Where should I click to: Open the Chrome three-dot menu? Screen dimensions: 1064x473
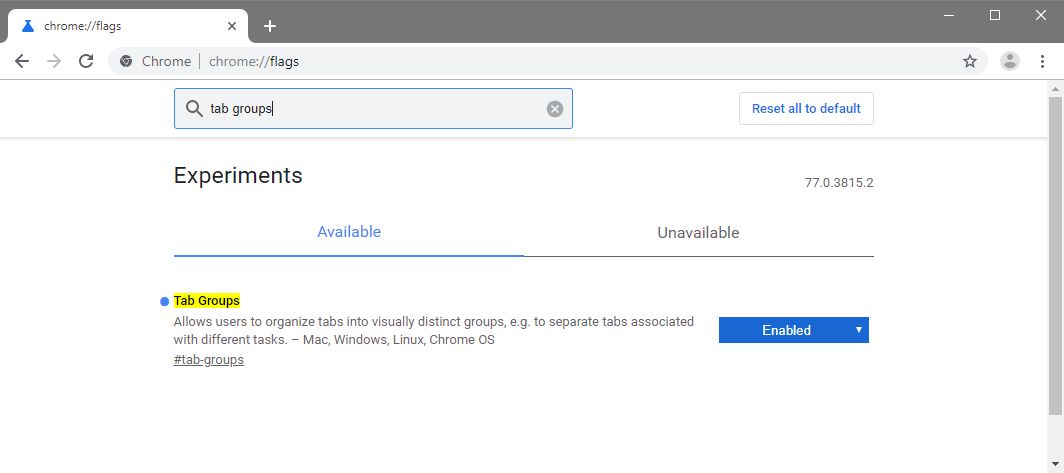tap(1042, 61)
